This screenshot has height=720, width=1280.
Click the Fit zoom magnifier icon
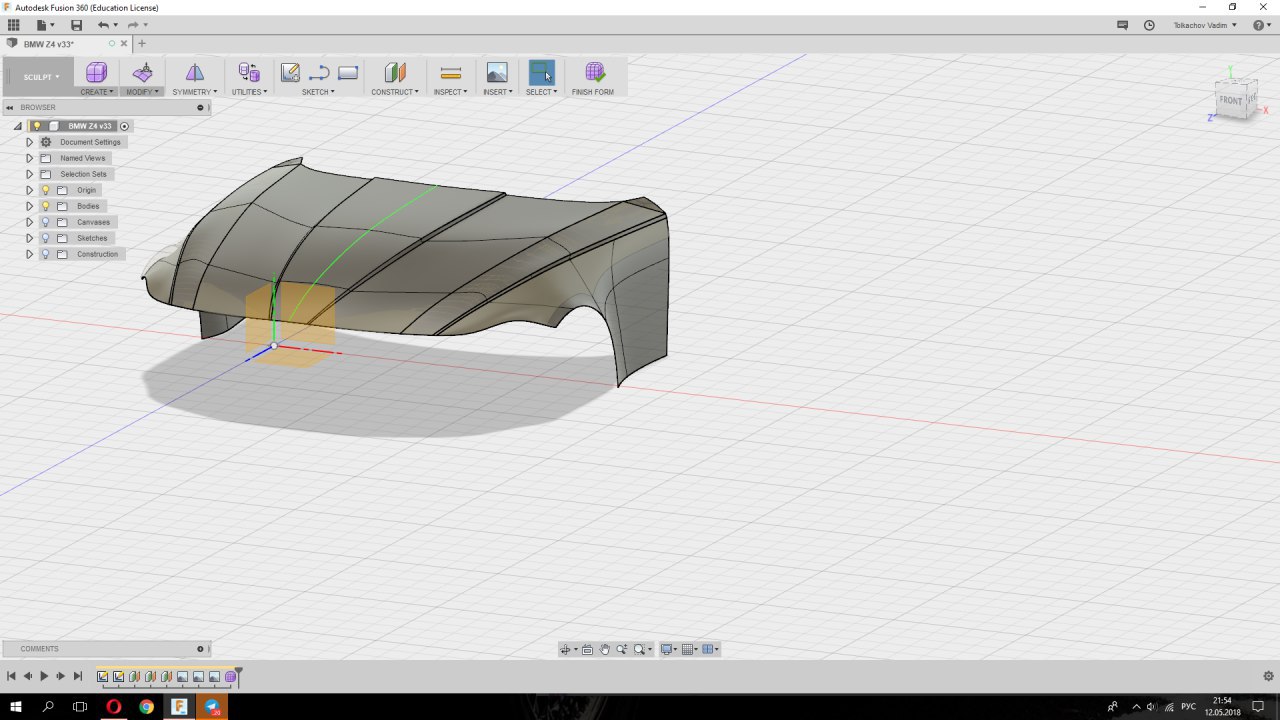tap(640, 649)
